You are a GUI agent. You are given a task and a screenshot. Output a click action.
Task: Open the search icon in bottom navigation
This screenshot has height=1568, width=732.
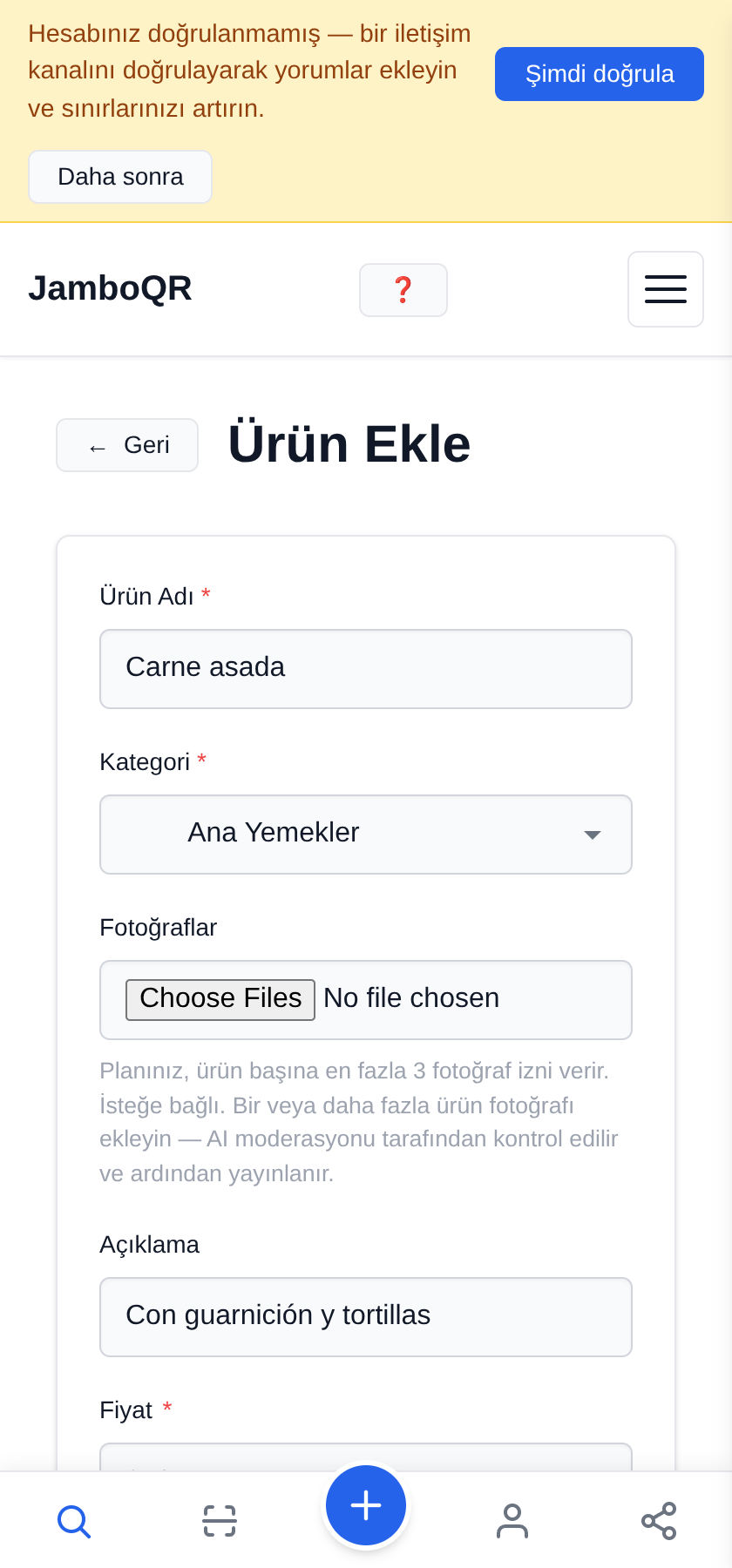click(74, 1521)
